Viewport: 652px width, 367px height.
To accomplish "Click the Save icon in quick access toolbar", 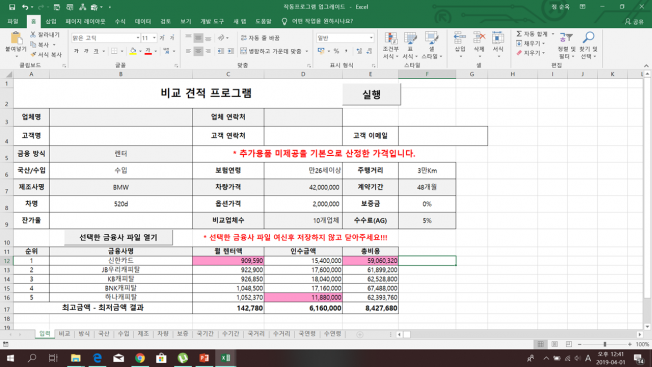I will tap(12, 7).
